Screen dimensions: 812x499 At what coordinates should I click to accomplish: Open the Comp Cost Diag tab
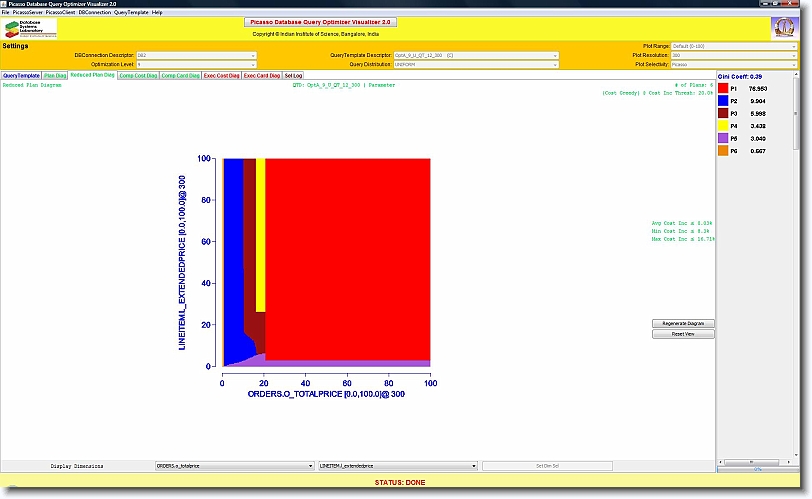point(137,75)
